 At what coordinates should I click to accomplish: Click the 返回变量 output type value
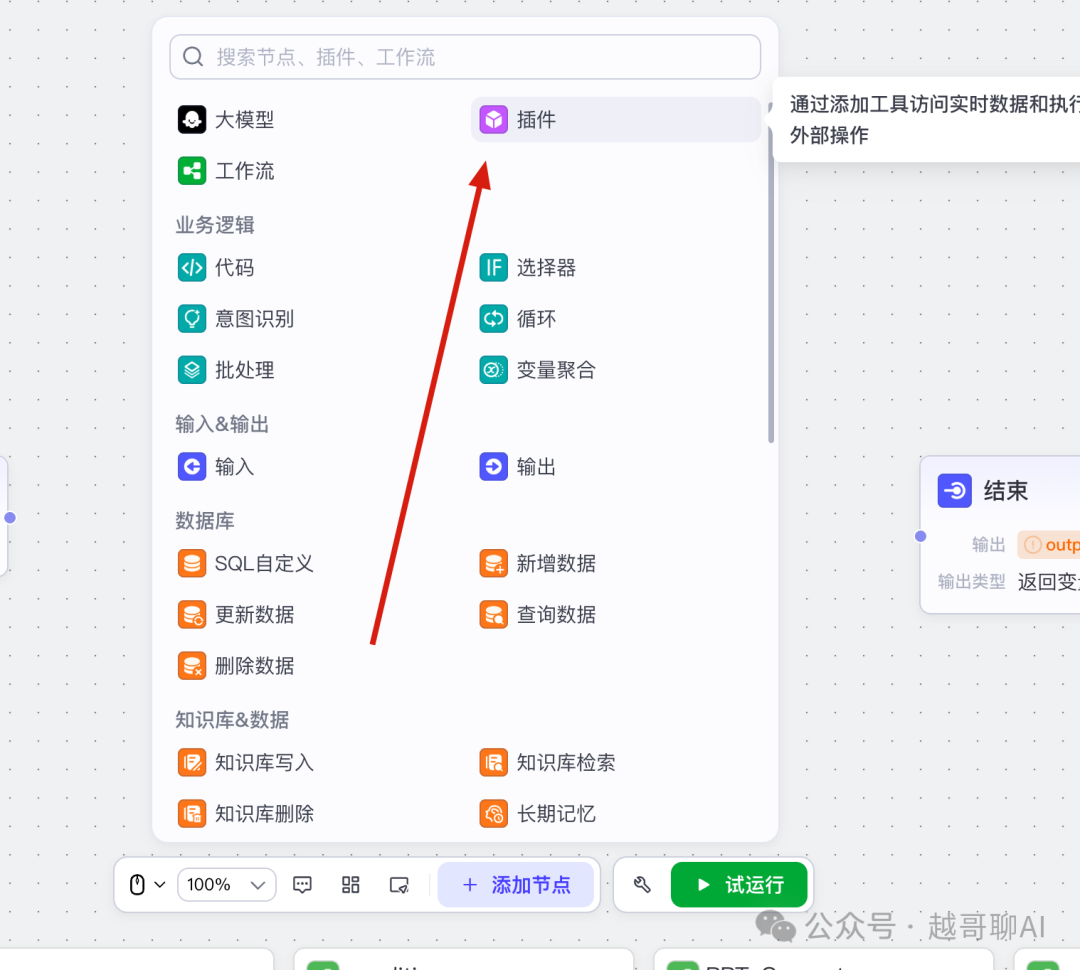click(x=1048, y=582)
